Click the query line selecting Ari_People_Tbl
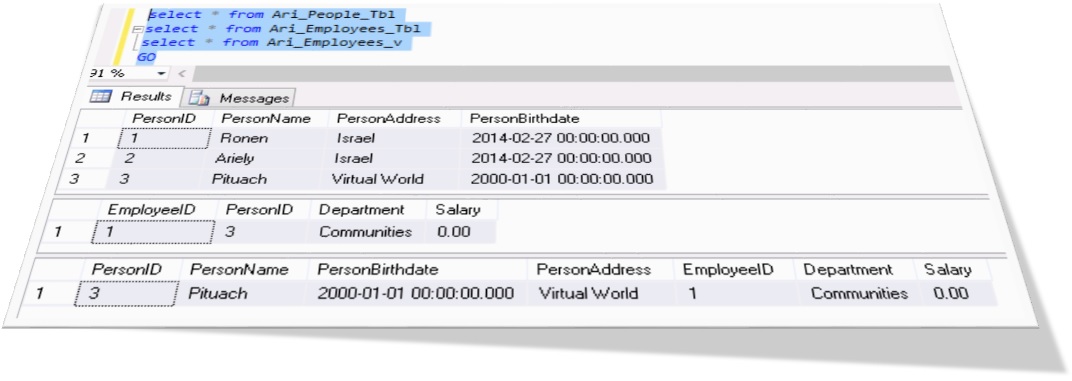Viewport: 1072px width, 381px height. coord(273,14)
